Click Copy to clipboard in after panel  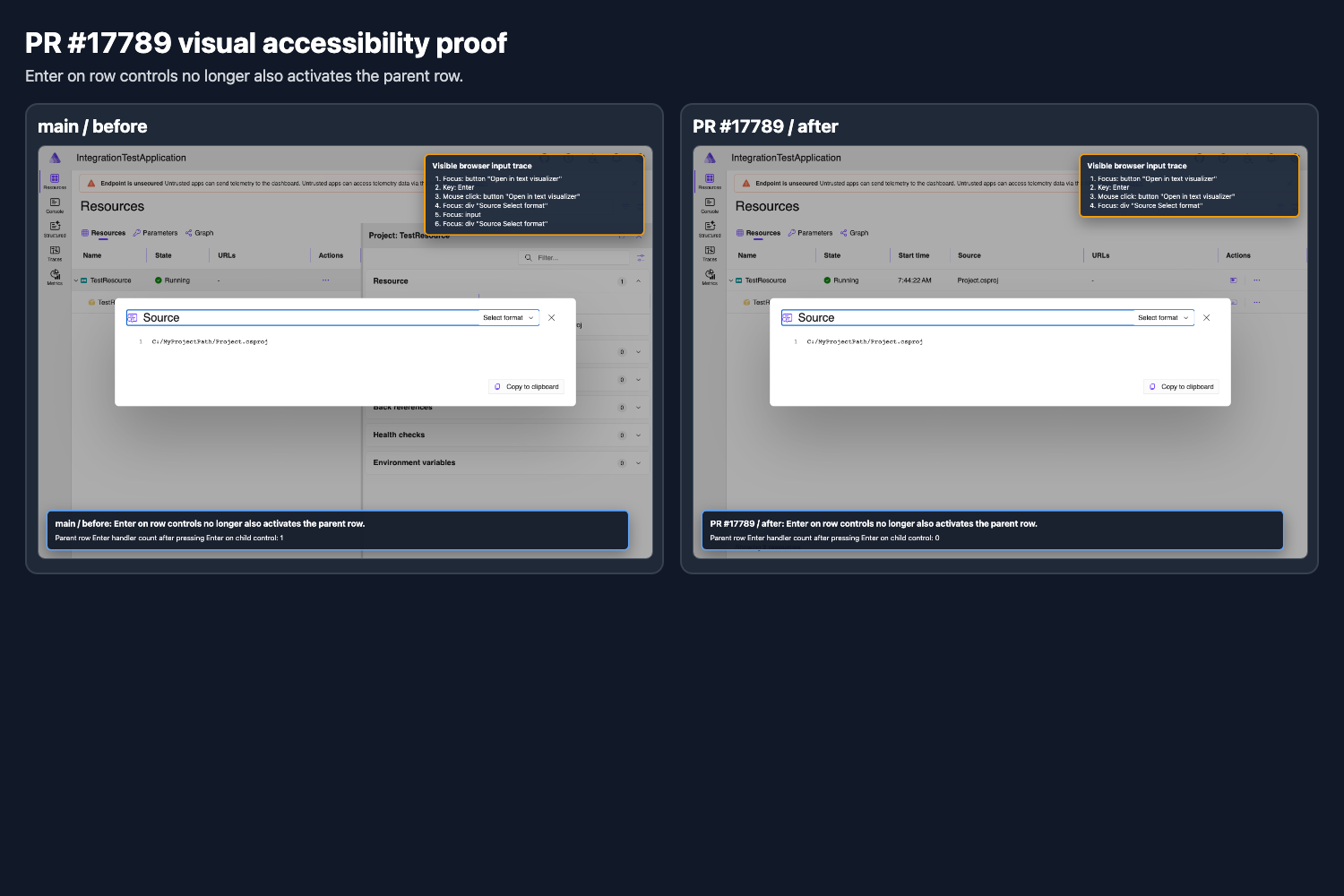tap(1182, 387)
